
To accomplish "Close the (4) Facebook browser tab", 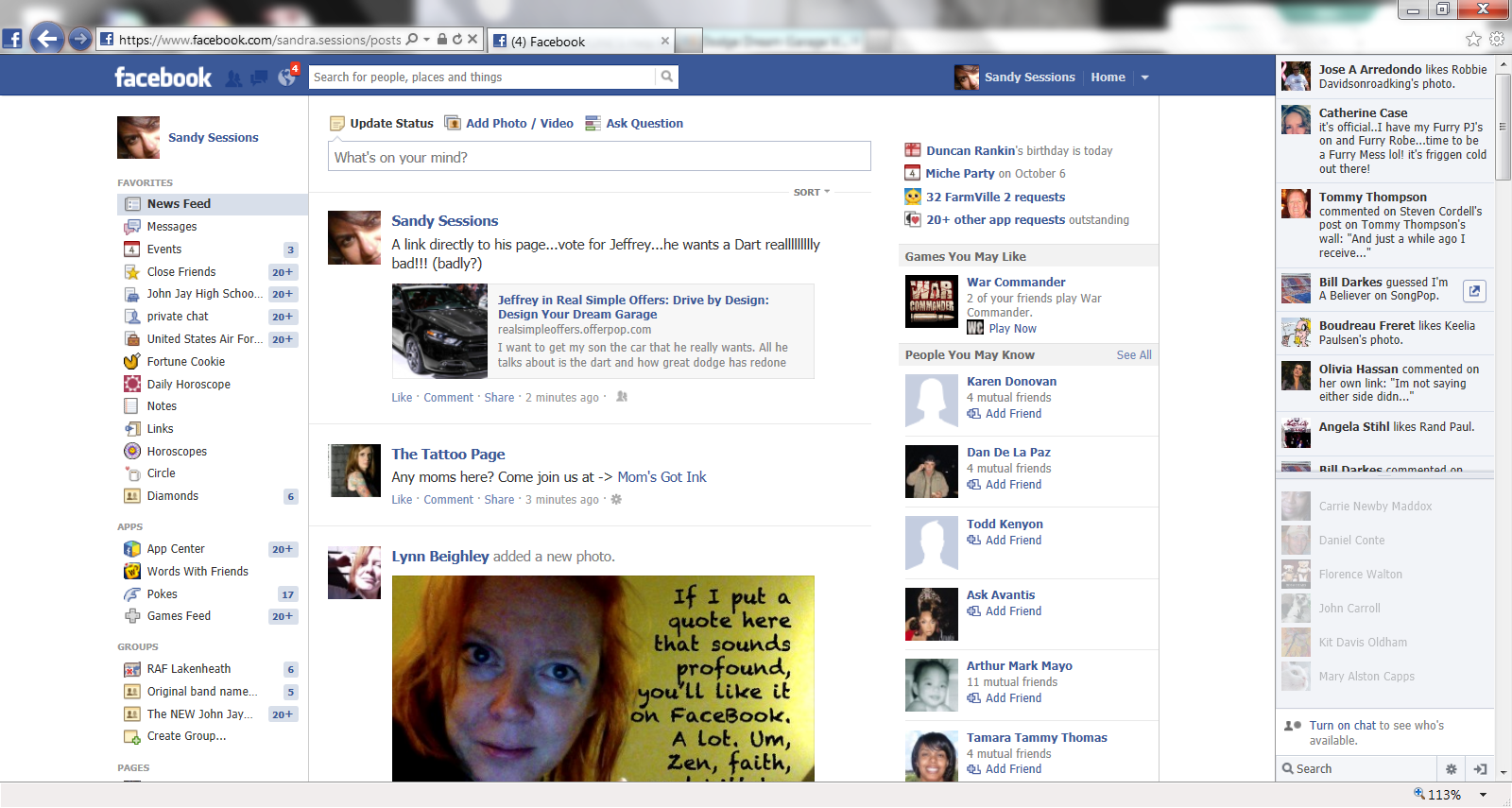I will [665, 41].
